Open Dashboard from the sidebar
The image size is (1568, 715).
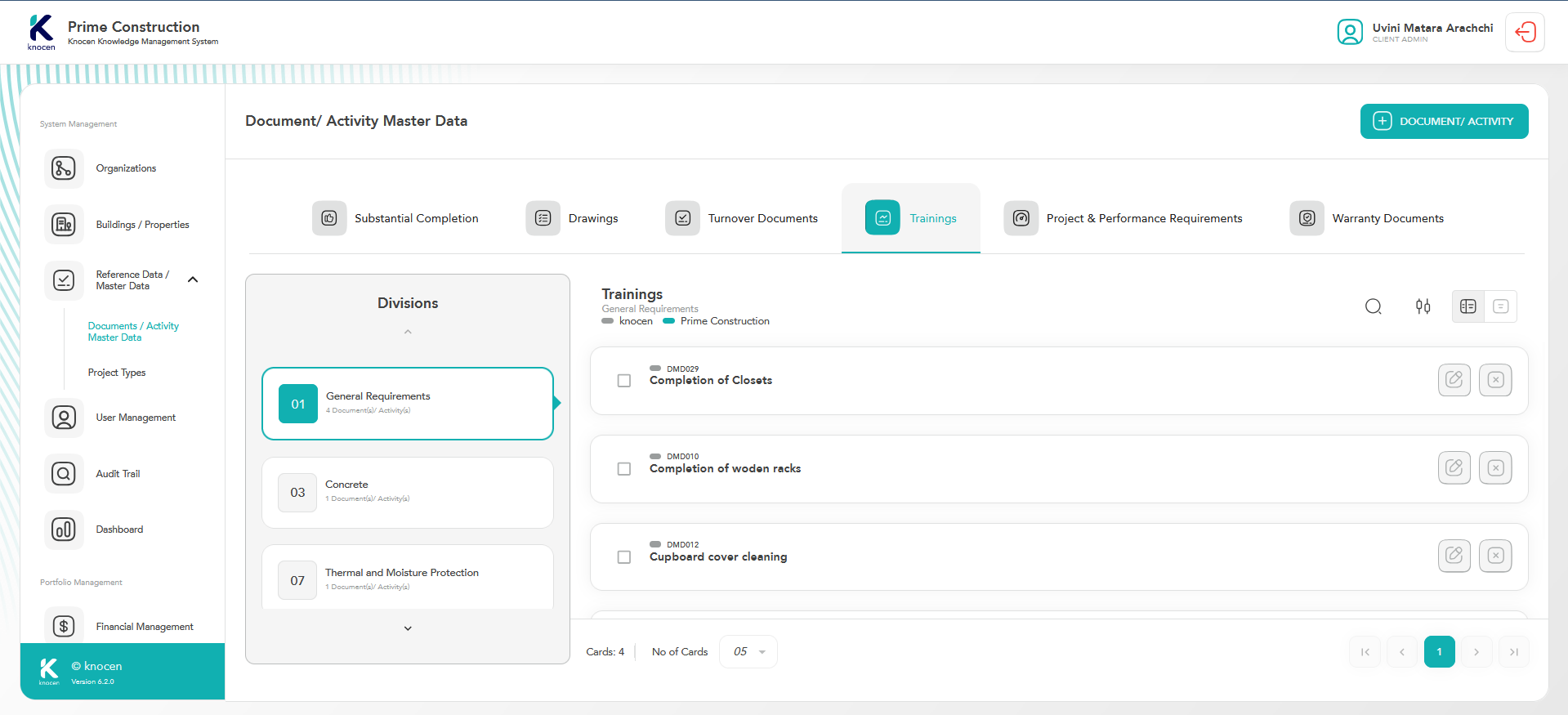pyautogui.click(x=119, y=530)
